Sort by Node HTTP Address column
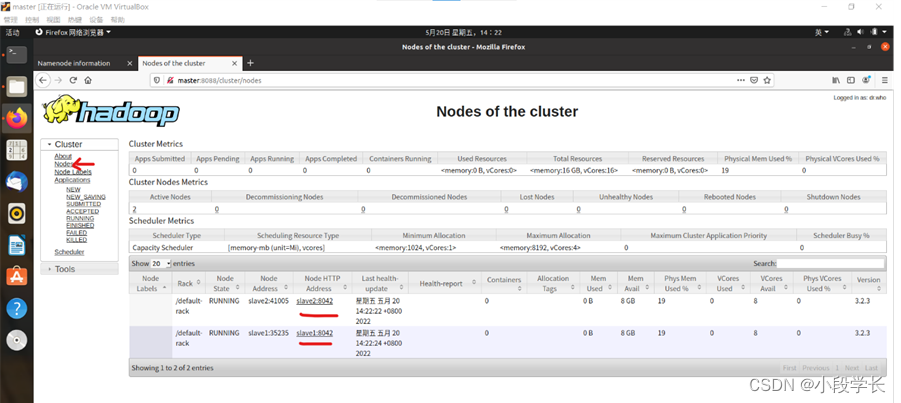Screen dimensions: 901x403 point(322,283)
